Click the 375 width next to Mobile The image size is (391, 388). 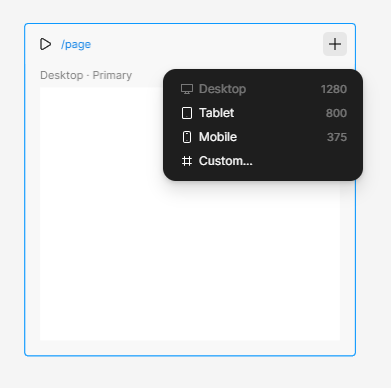click(337, 137)
